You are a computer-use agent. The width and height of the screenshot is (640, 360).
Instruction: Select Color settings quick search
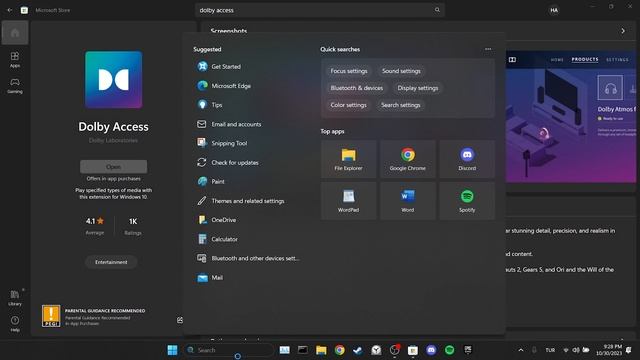point(348,105)
